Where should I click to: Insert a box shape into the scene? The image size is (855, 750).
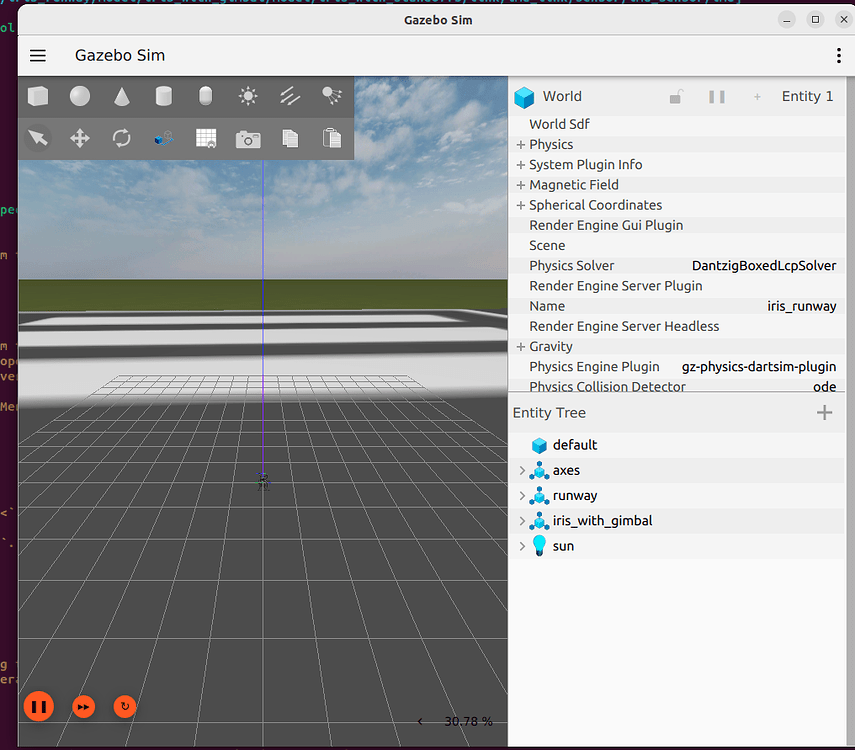point(38,97)
